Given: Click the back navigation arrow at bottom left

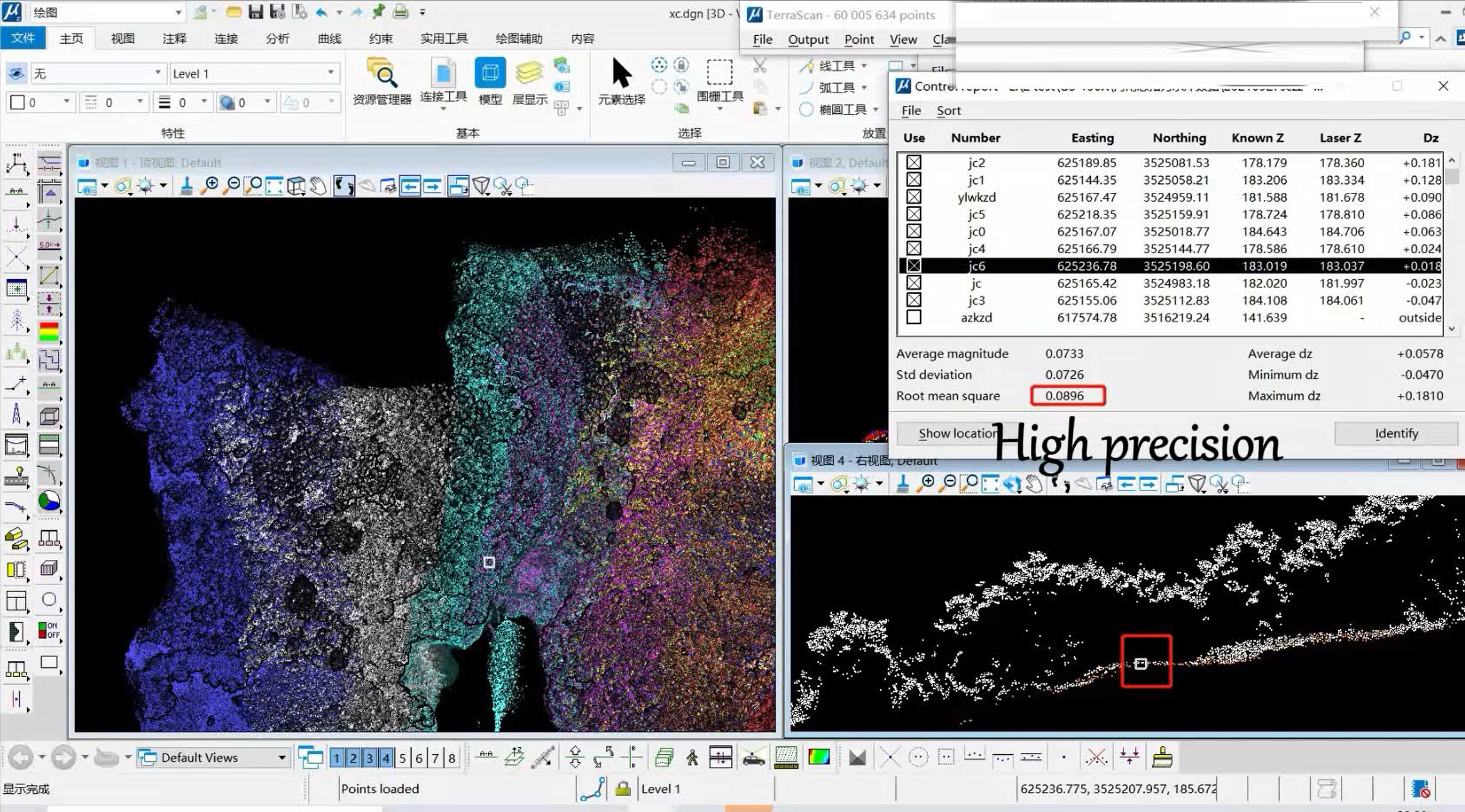Looking at the screenshot, I should tap(21, 757).
